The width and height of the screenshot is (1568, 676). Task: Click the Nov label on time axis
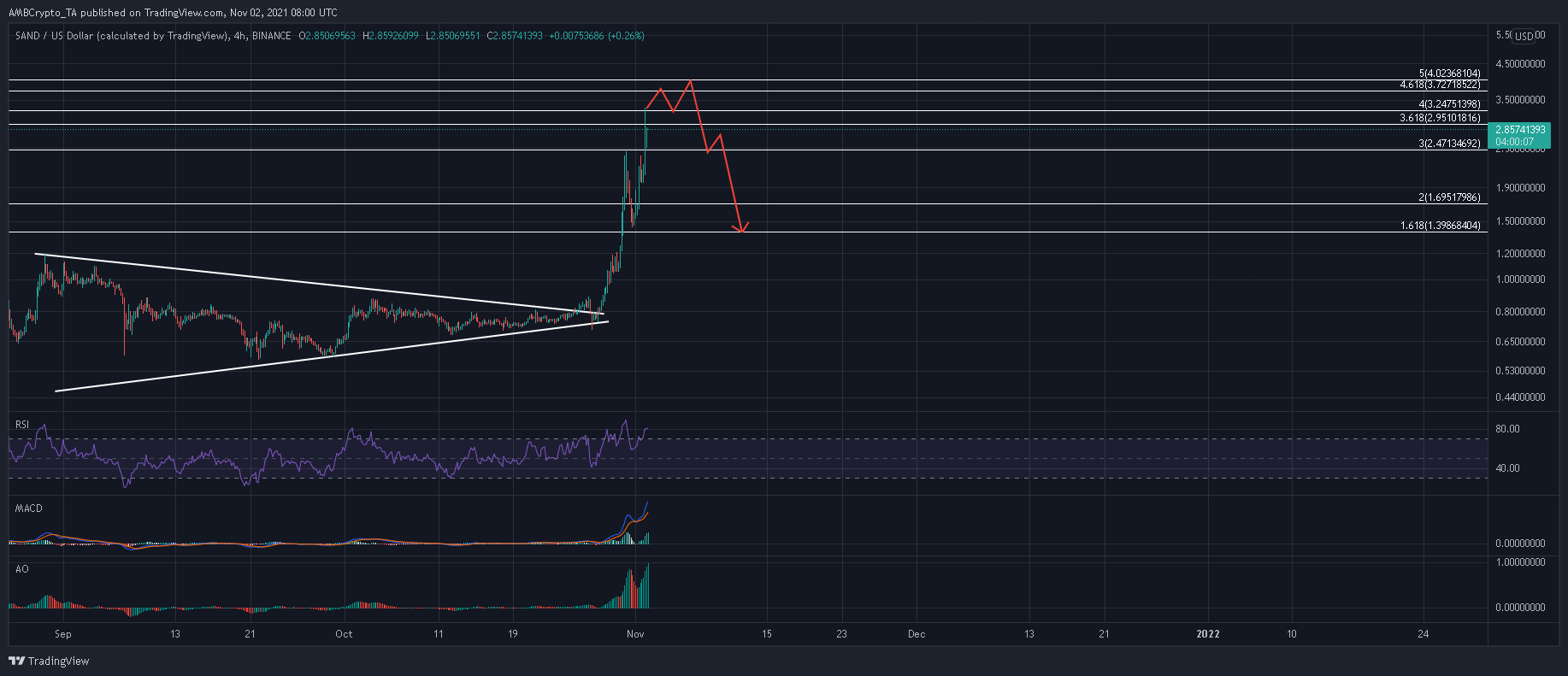click(634, 634)
